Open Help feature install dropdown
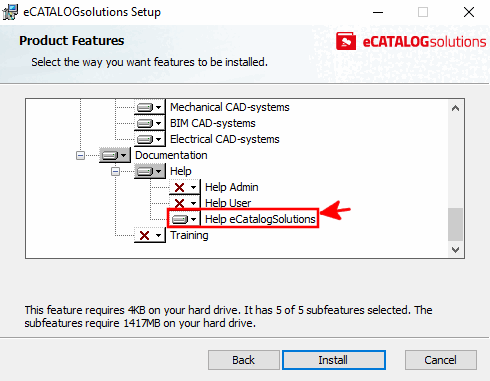 [150, 171]
